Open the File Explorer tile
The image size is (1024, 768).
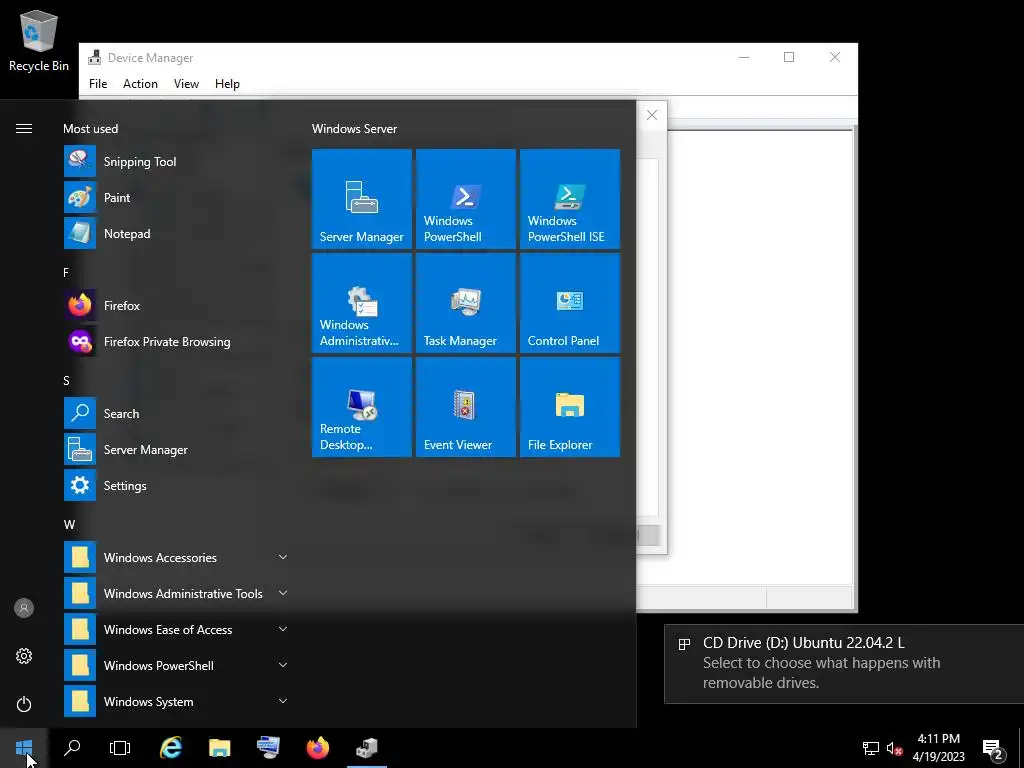click(569, 407)
